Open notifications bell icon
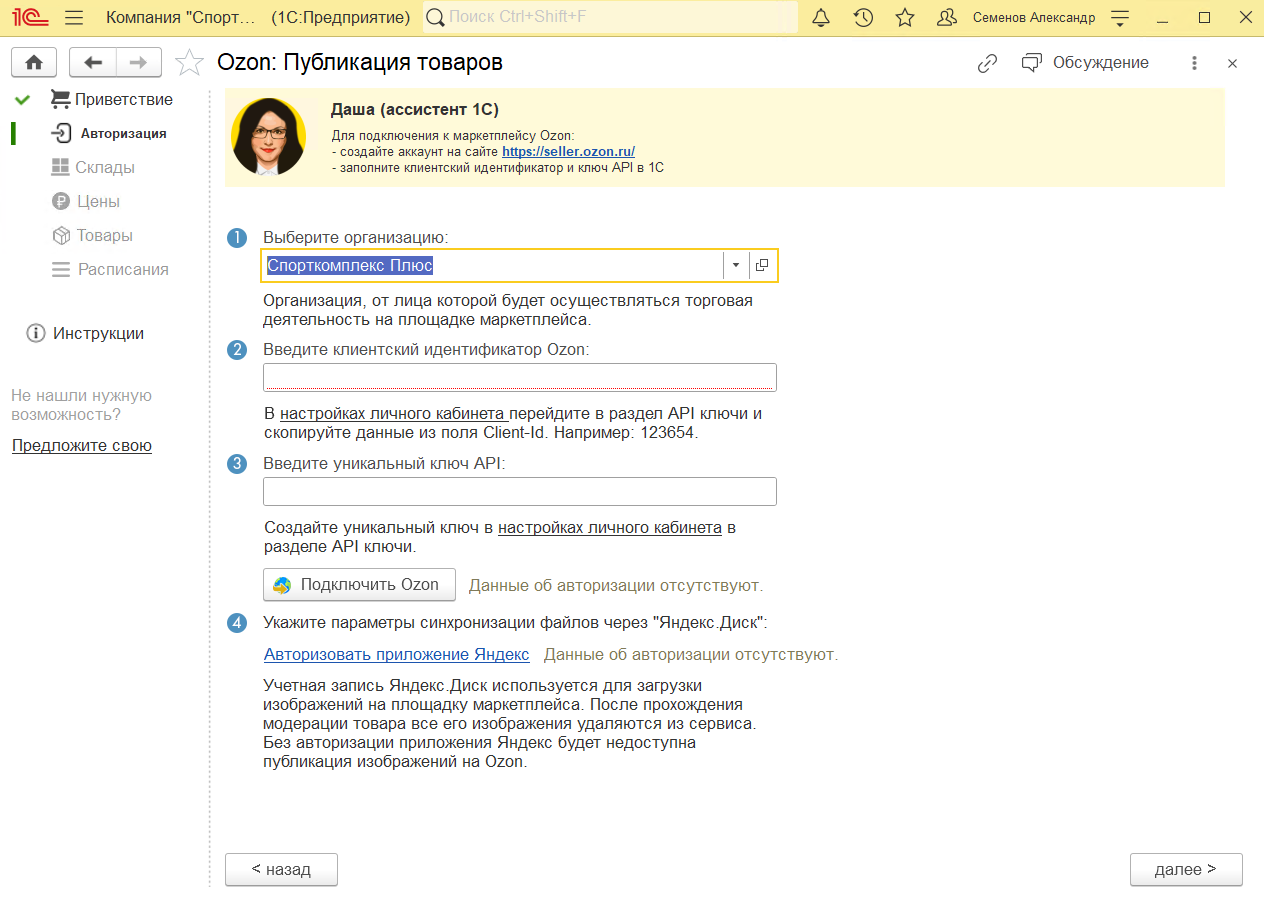Screen dimensions: 1264x900 point(821,17)
